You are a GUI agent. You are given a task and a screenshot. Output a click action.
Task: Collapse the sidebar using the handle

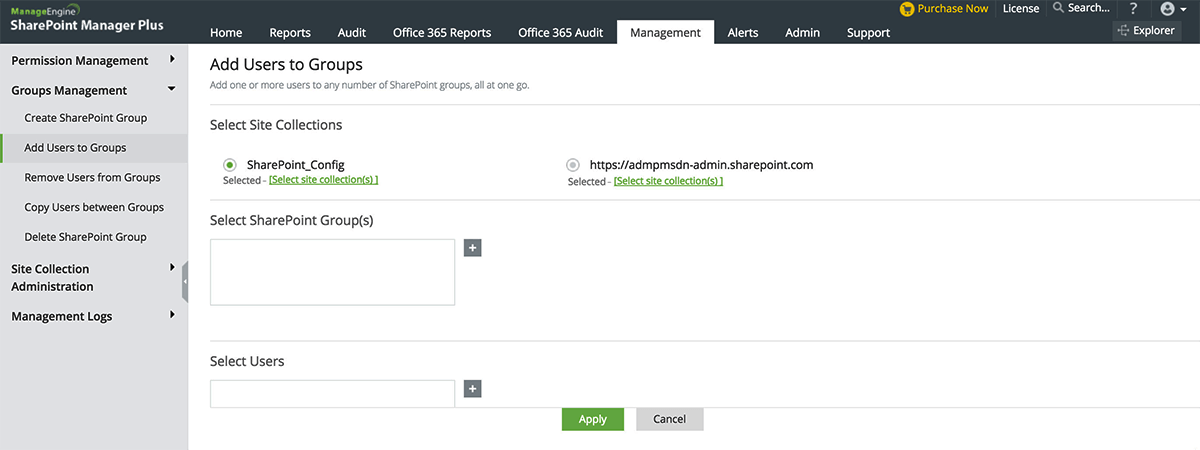185,282
